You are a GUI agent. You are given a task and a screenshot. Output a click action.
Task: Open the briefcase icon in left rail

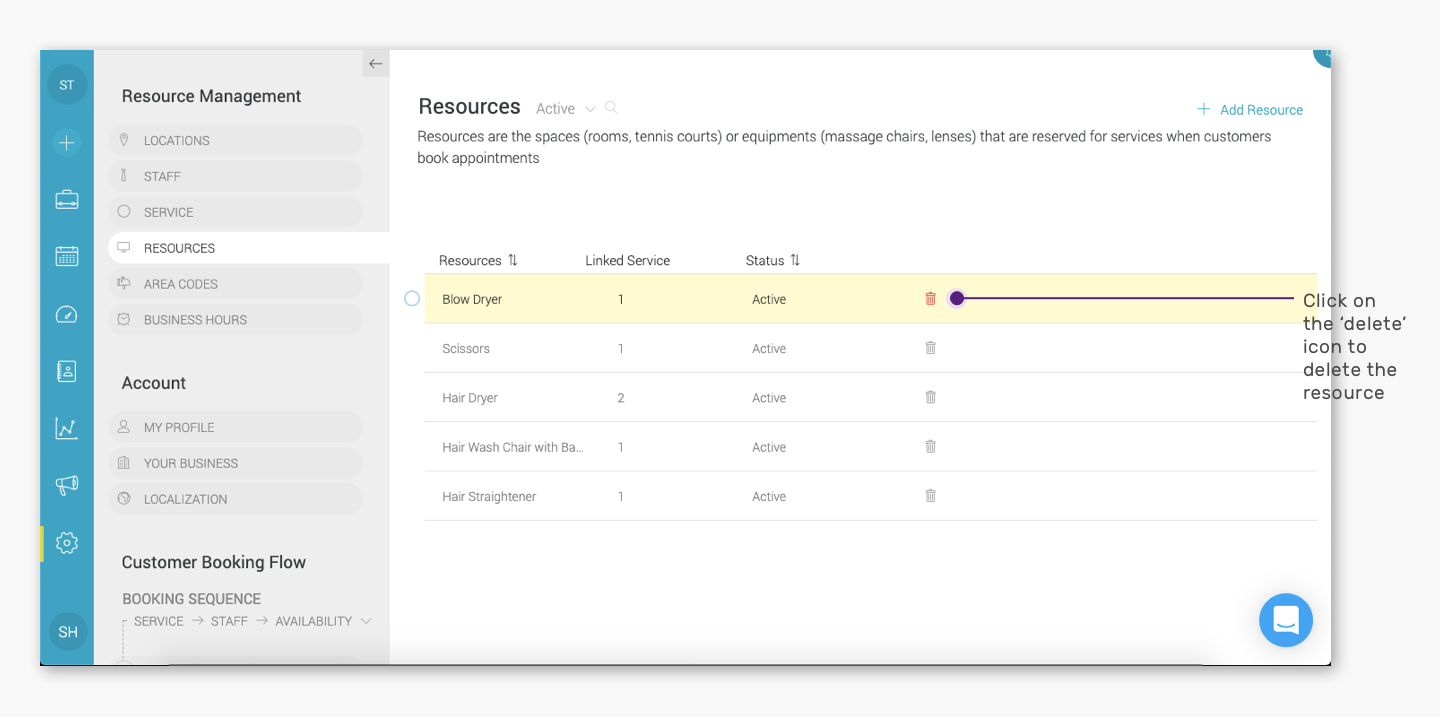(x=67, y=199)
